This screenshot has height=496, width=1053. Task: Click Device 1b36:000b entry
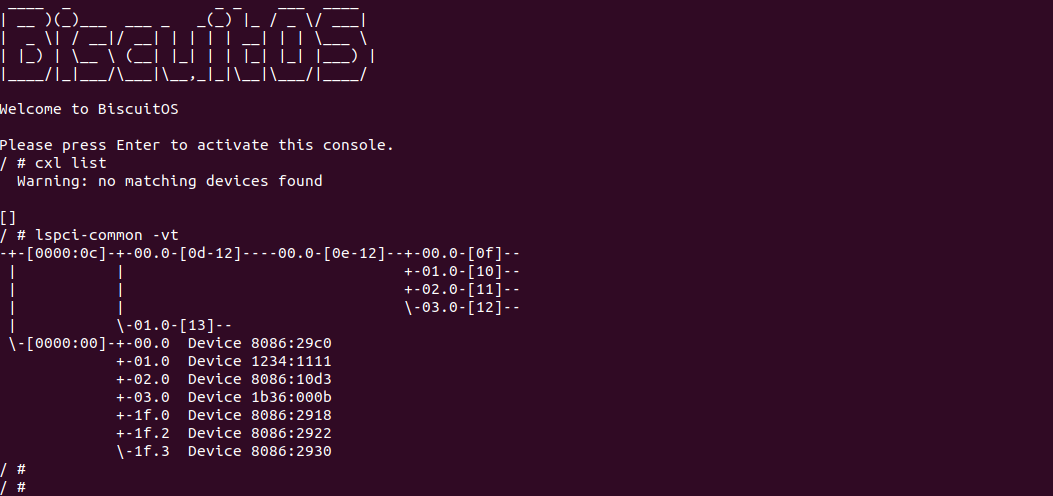tap(259, 397)
